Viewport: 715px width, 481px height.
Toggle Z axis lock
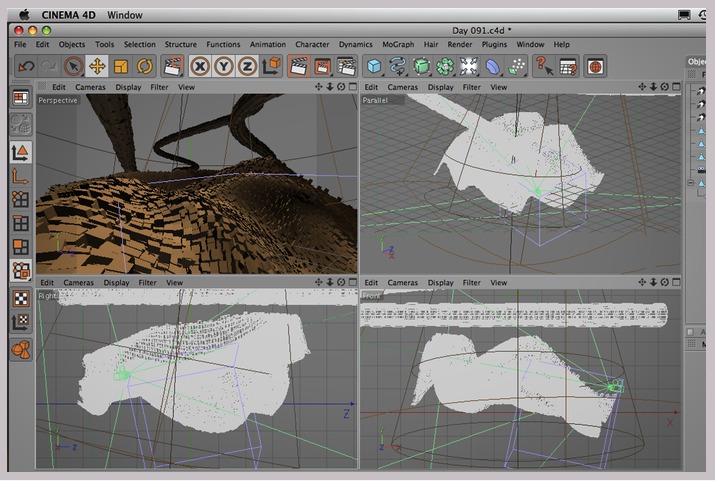[x=247, y=67]
